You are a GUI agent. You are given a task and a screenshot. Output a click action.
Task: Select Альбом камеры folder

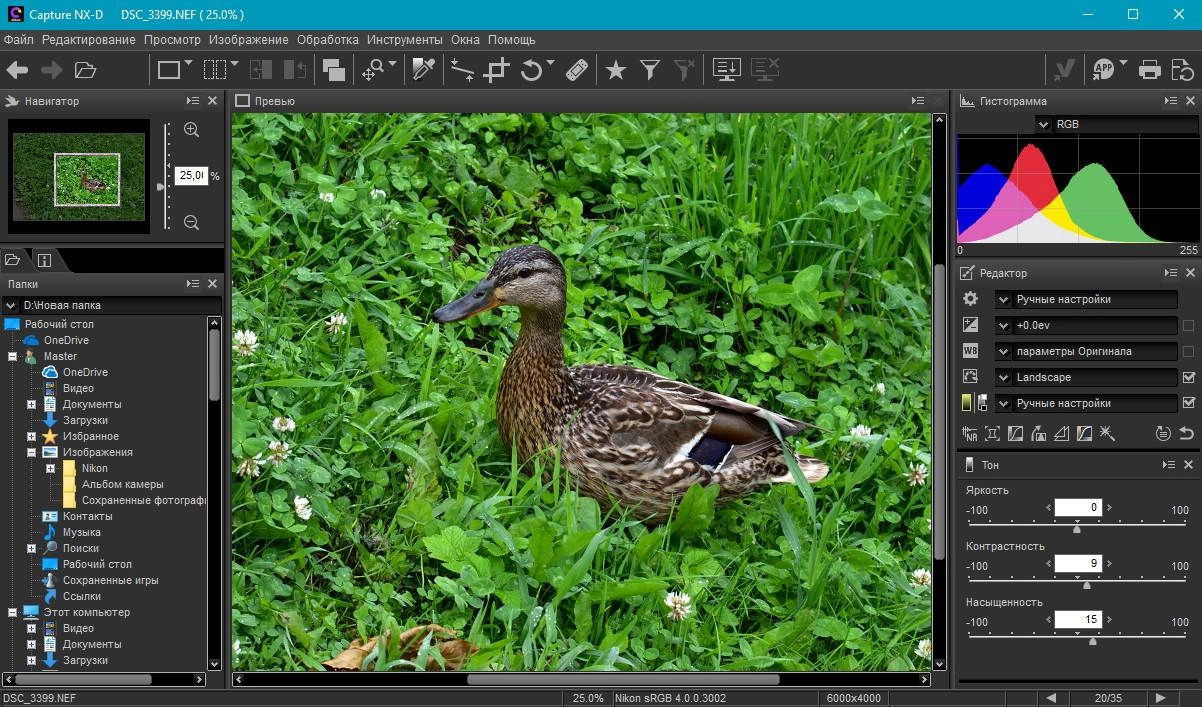pos(122,484)
